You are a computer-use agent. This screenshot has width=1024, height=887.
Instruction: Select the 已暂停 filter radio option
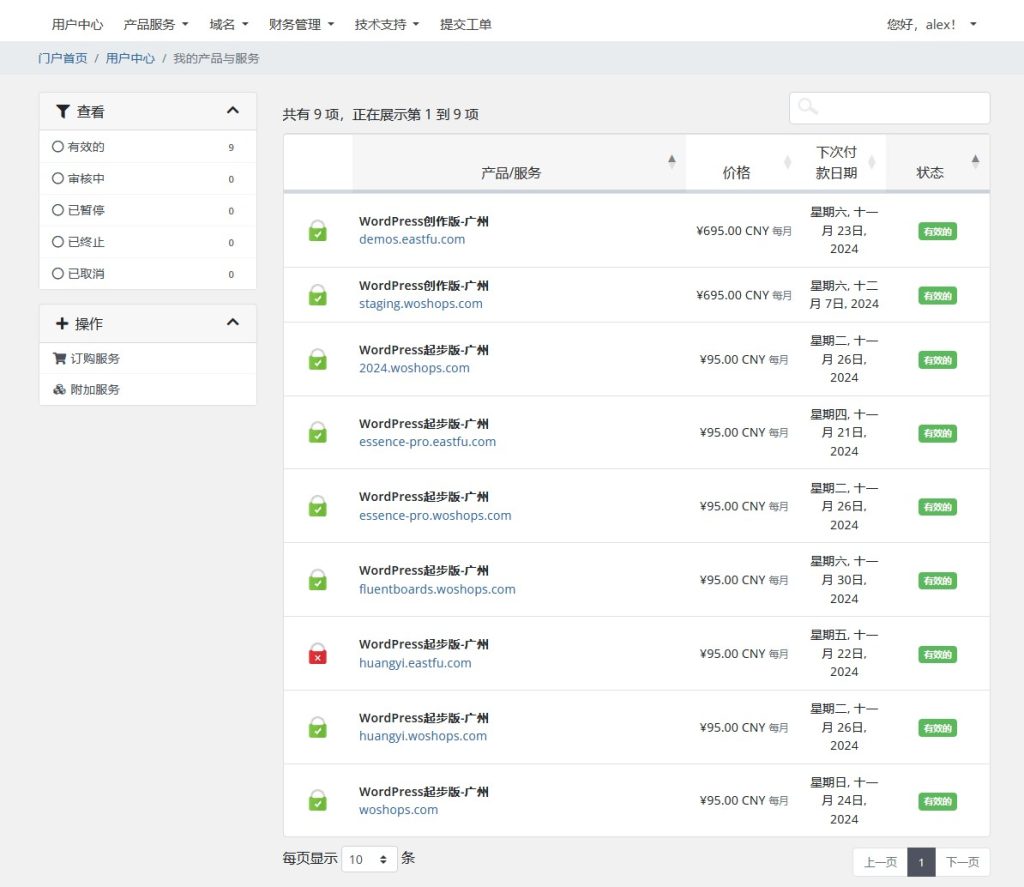(x=58, y=211)
